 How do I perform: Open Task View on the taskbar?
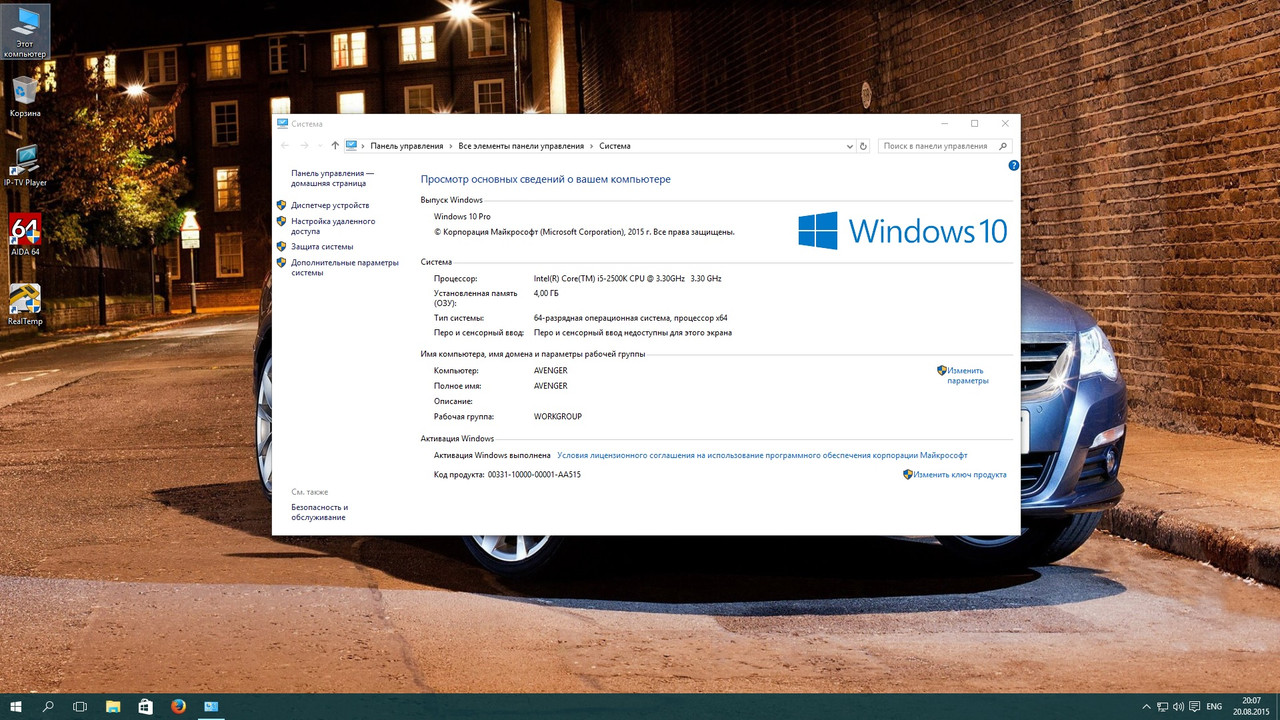point(80,707)
